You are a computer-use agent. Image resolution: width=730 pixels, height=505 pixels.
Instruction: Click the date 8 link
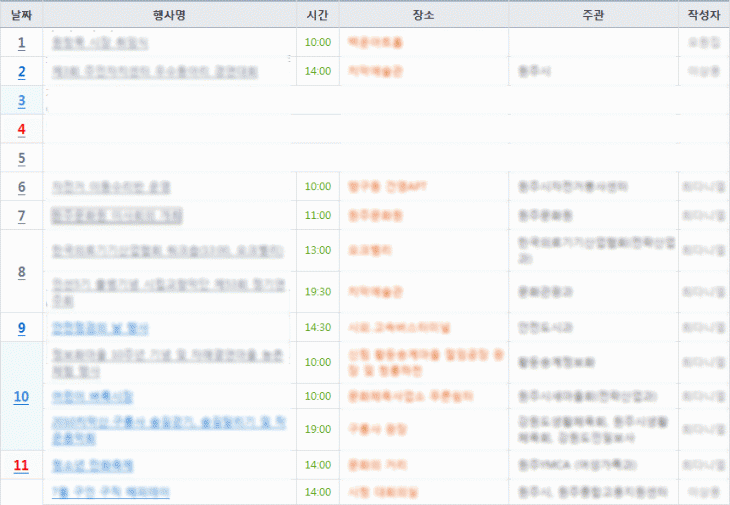coord(21,272)
